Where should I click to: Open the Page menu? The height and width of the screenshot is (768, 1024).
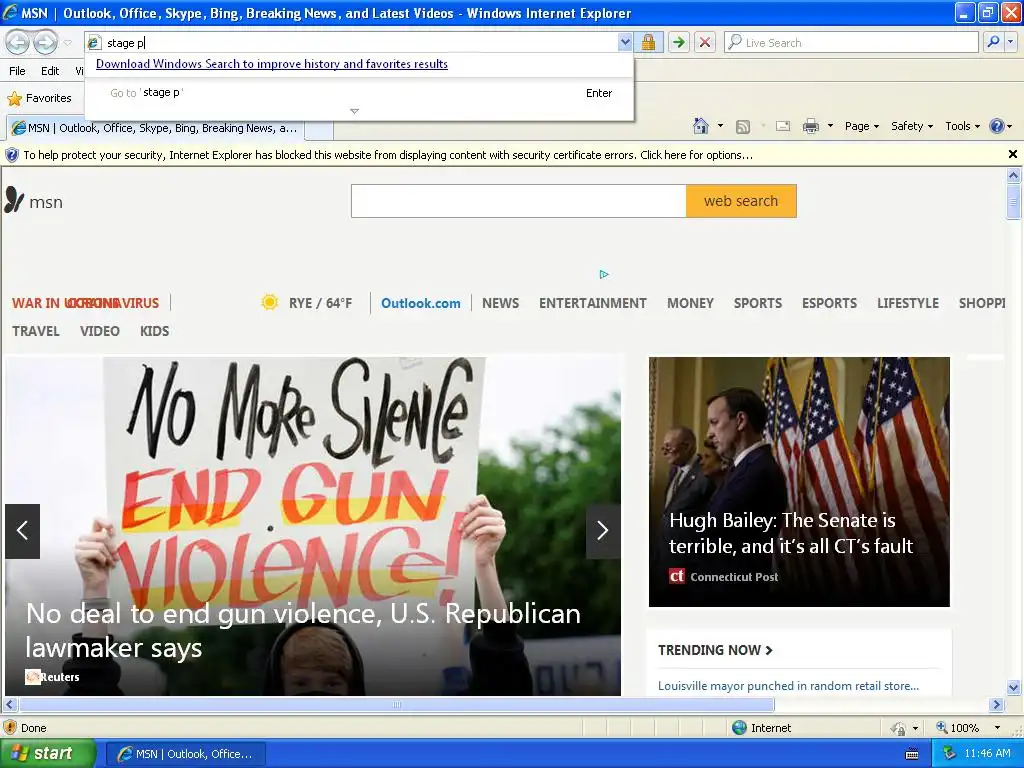pos(861,126)
